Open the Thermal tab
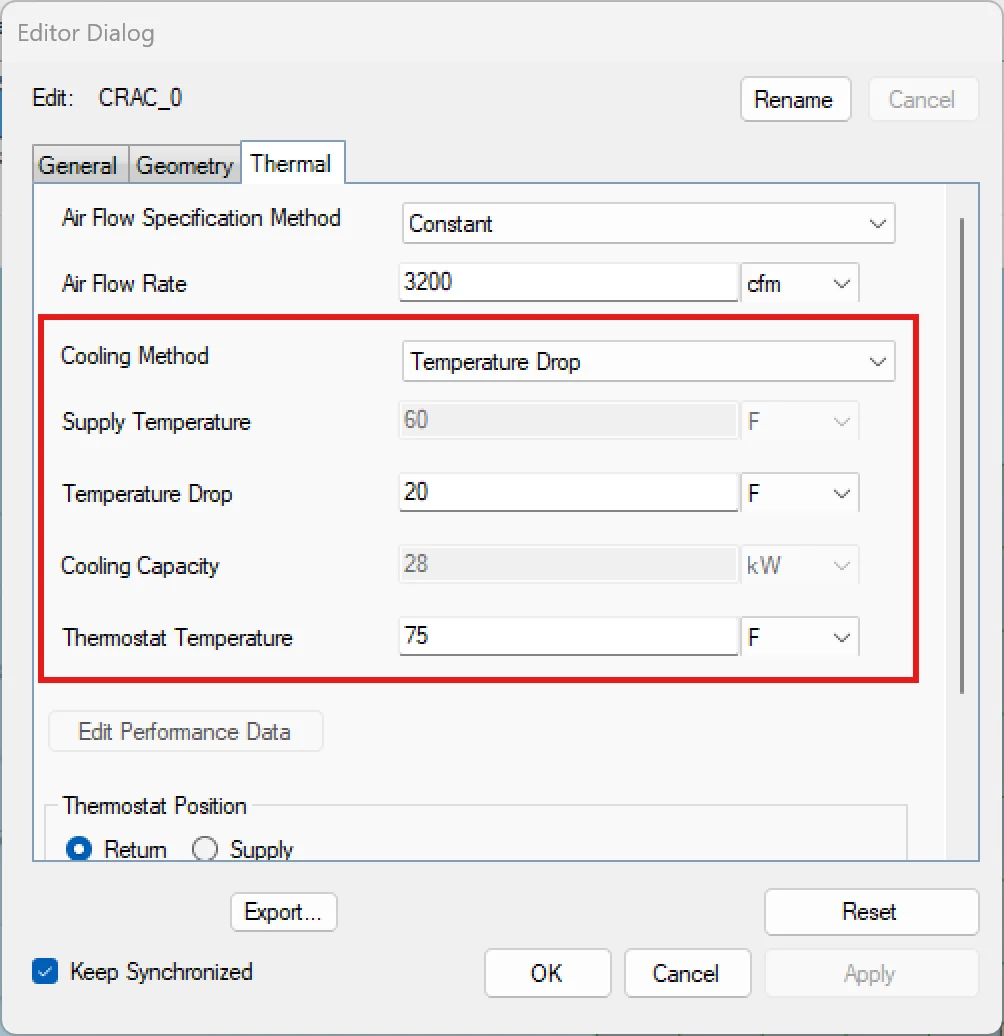The width and height of the screenshot is (1004, 1036). (292, 162)
